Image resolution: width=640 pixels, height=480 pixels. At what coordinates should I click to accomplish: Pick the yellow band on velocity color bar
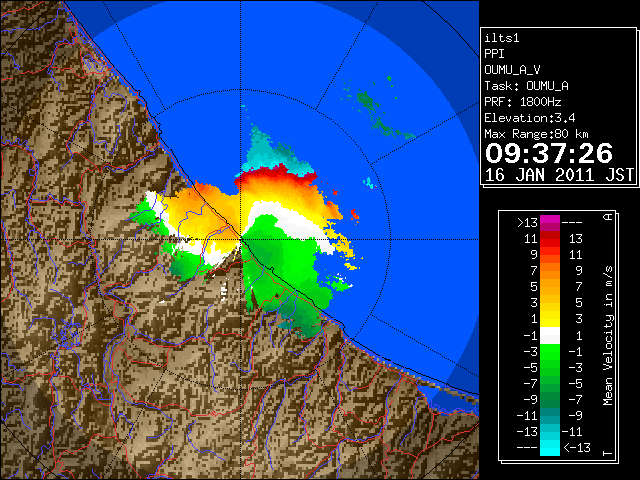(550, 320)
